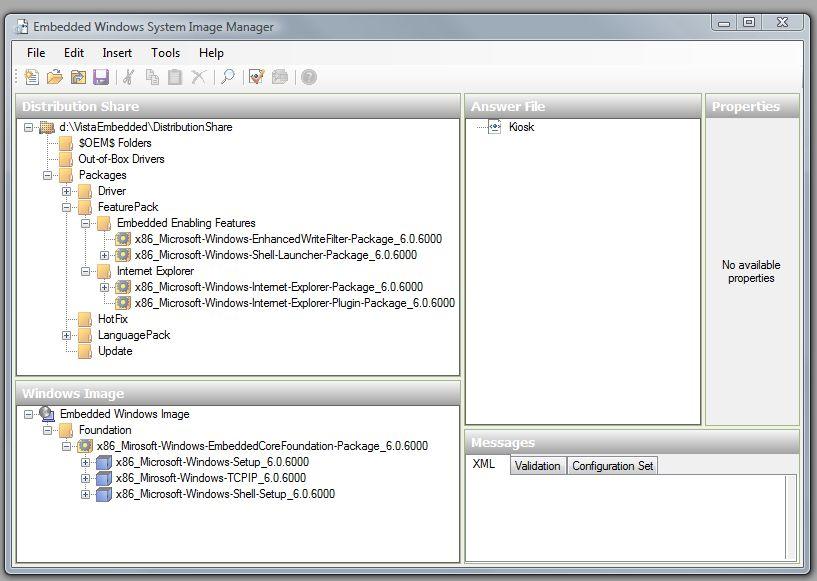The width and height of the screenshot is (817, 581).
Task: Select the Out-of-Box Drivers folder
Action: (121, 159)
